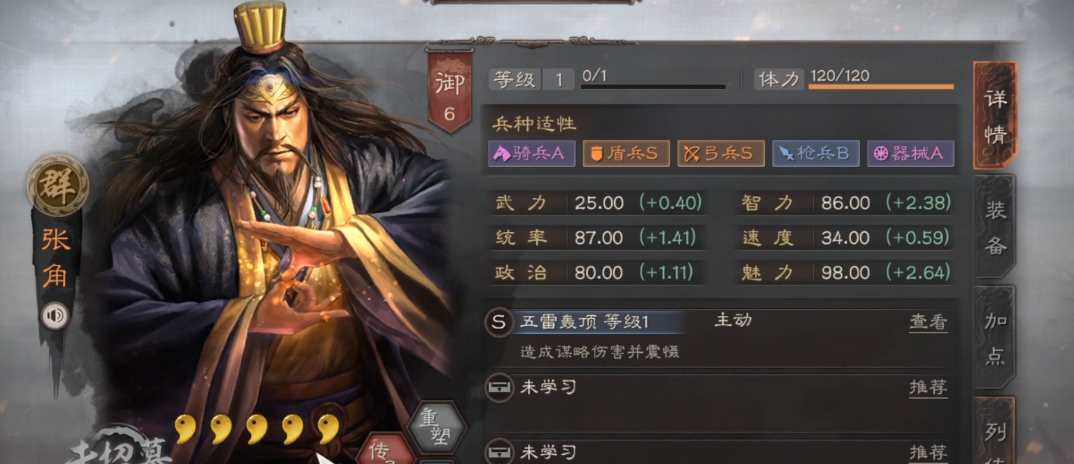This screenshot has height=464, width=1074.
Task: Click 推荐 for the second unlearned skill
Action: click(x=928, y=452)
